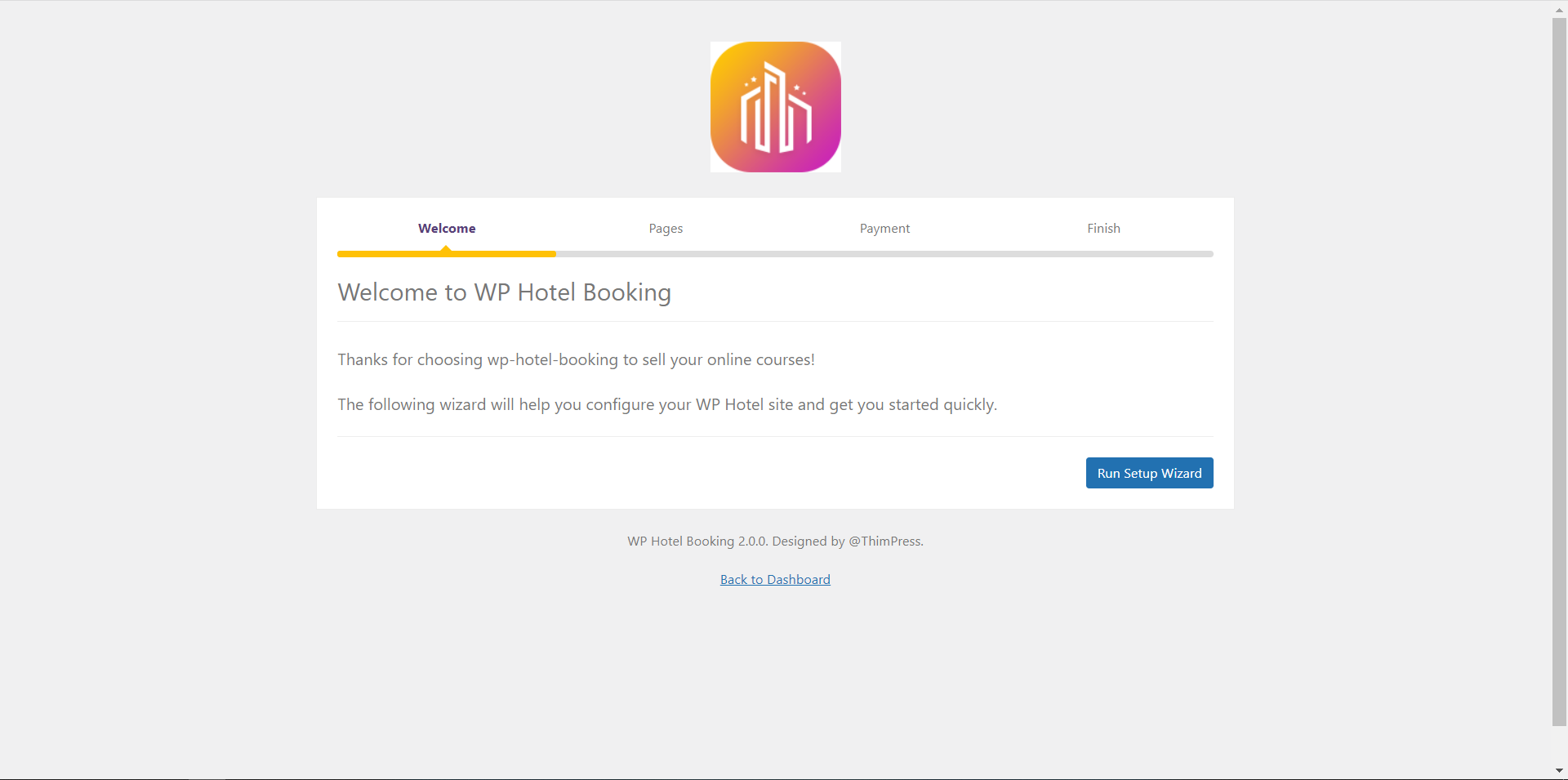1568x780 pixels.
Task: Click the 'Thanks for choosing wp-hotel-booking' paragraph
Action: (576, 359)
